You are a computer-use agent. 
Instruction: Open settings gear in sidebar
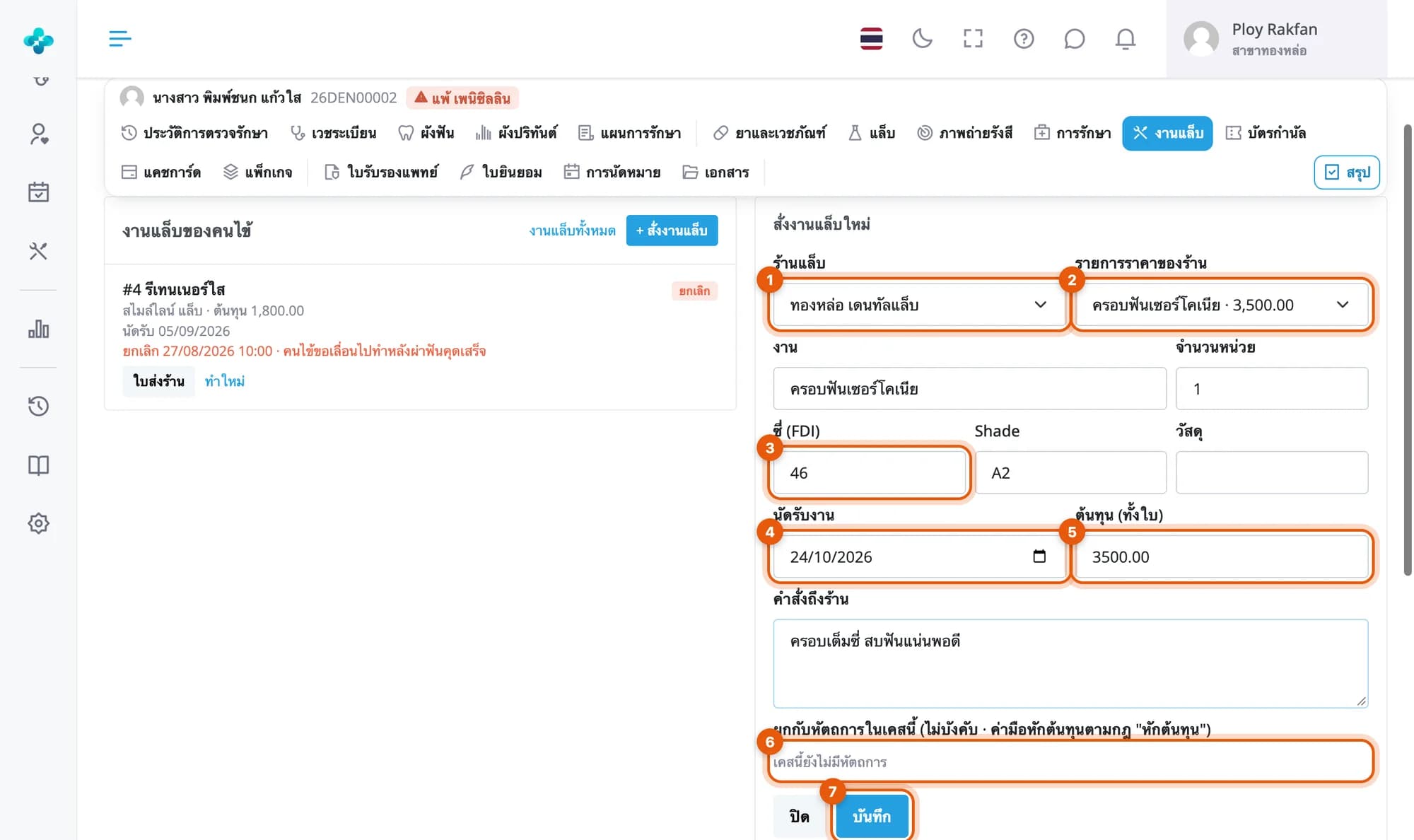tap(38, 523)
